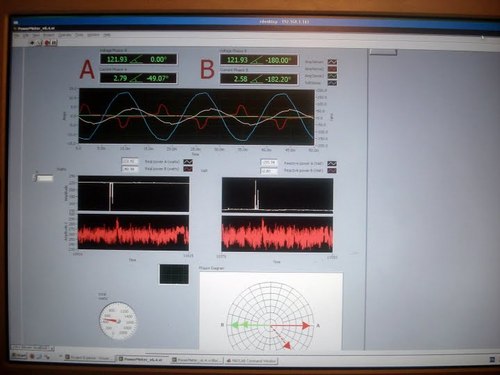Click the first plot legend icon beside waveform graph

(x=332, y=62)
